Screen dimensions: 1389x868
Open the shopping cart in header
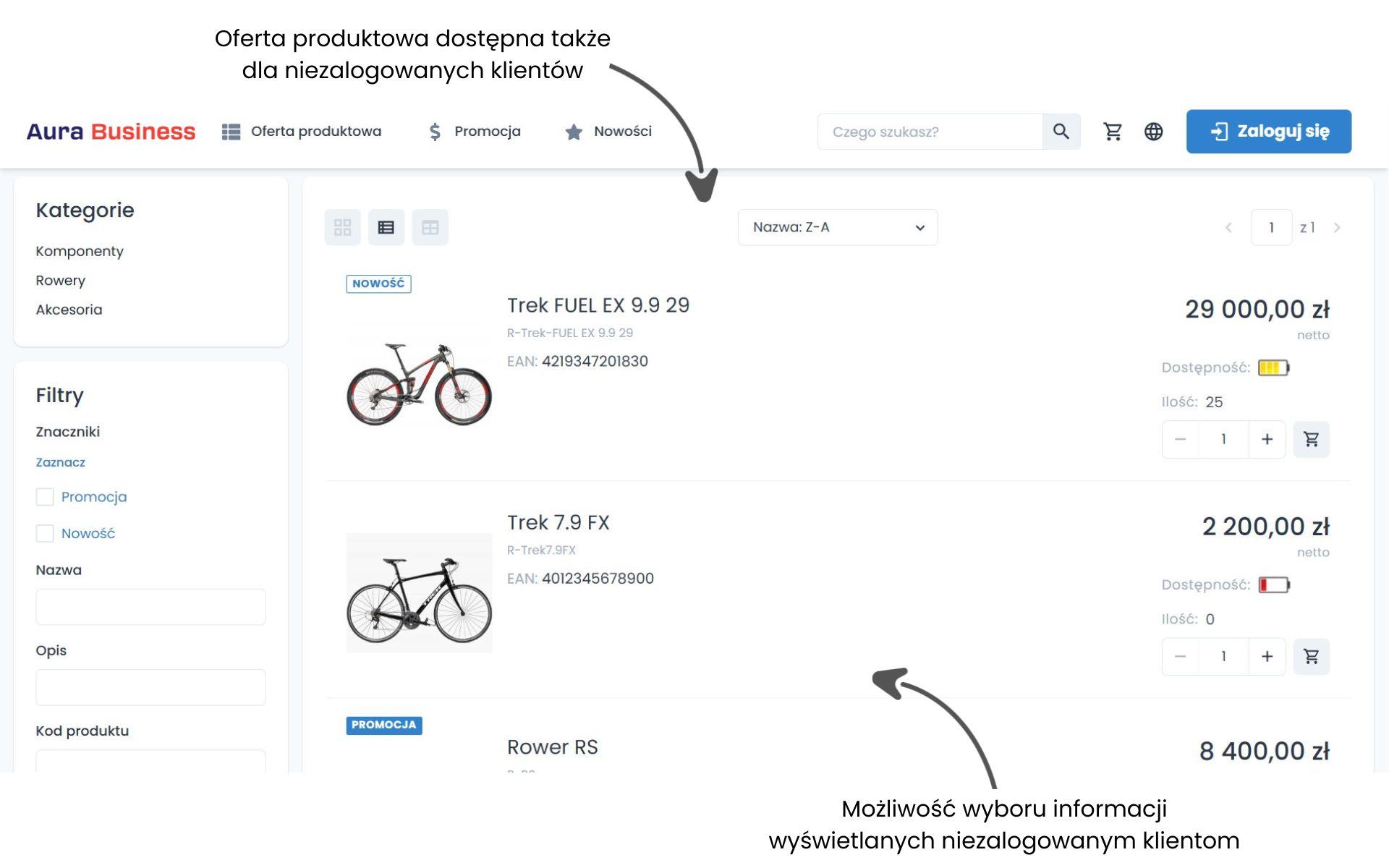click(1113, 132)
